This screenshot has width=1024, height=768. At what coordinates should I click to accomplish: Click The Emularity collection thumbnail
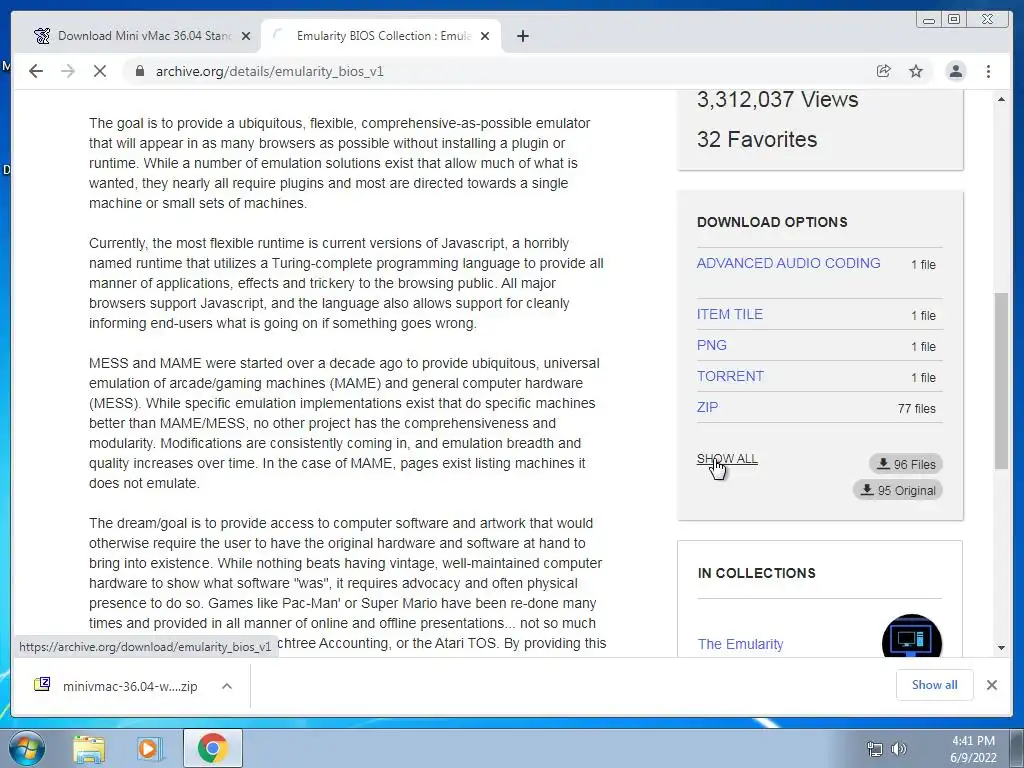click(912, 637)
